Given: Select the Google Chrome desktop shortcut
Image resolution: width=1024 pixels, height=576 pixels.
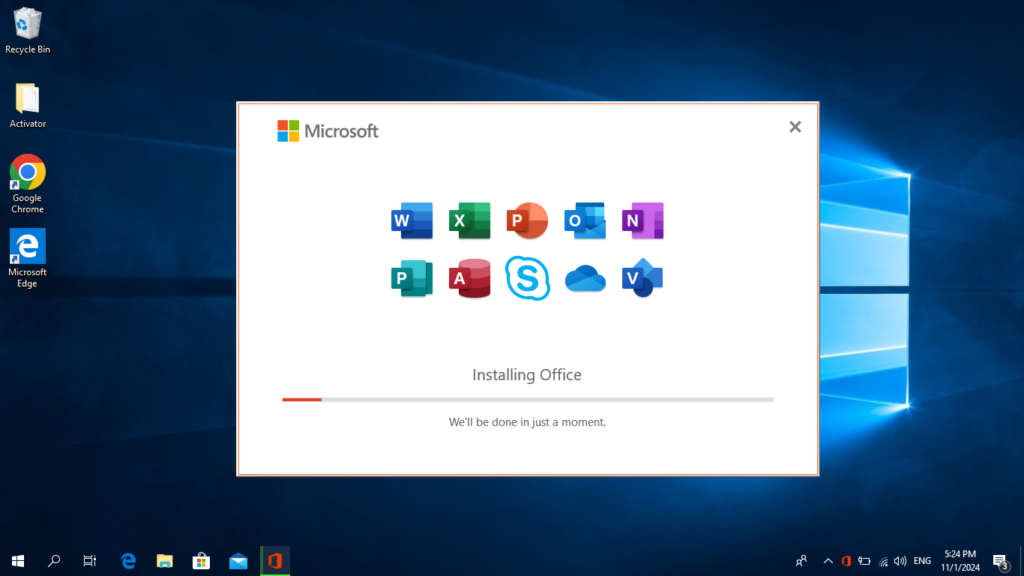Looking at the screenshot, I should click(x=27, y=184).
